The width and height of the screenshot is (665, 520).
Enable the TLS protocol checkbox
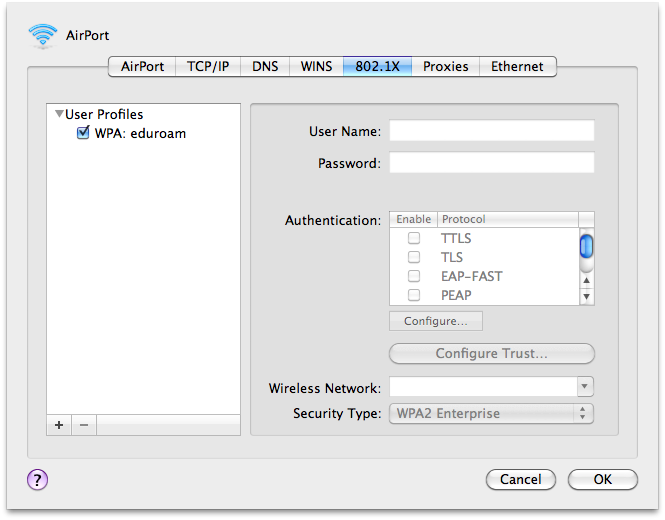tap(414, 257)
